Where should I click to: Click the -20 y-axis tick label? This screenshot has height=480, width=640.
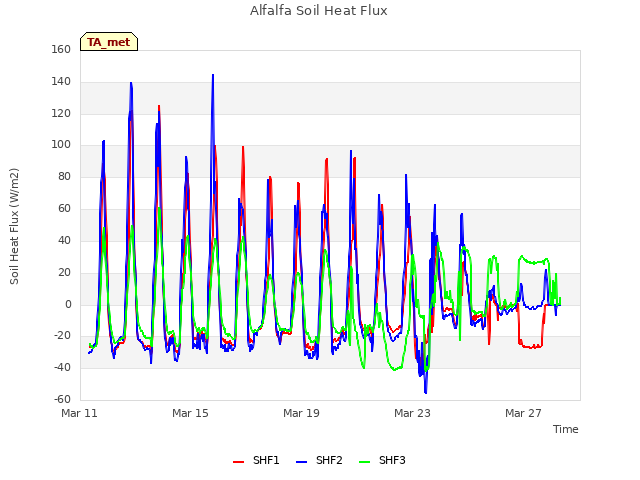(x=62, y=336)
